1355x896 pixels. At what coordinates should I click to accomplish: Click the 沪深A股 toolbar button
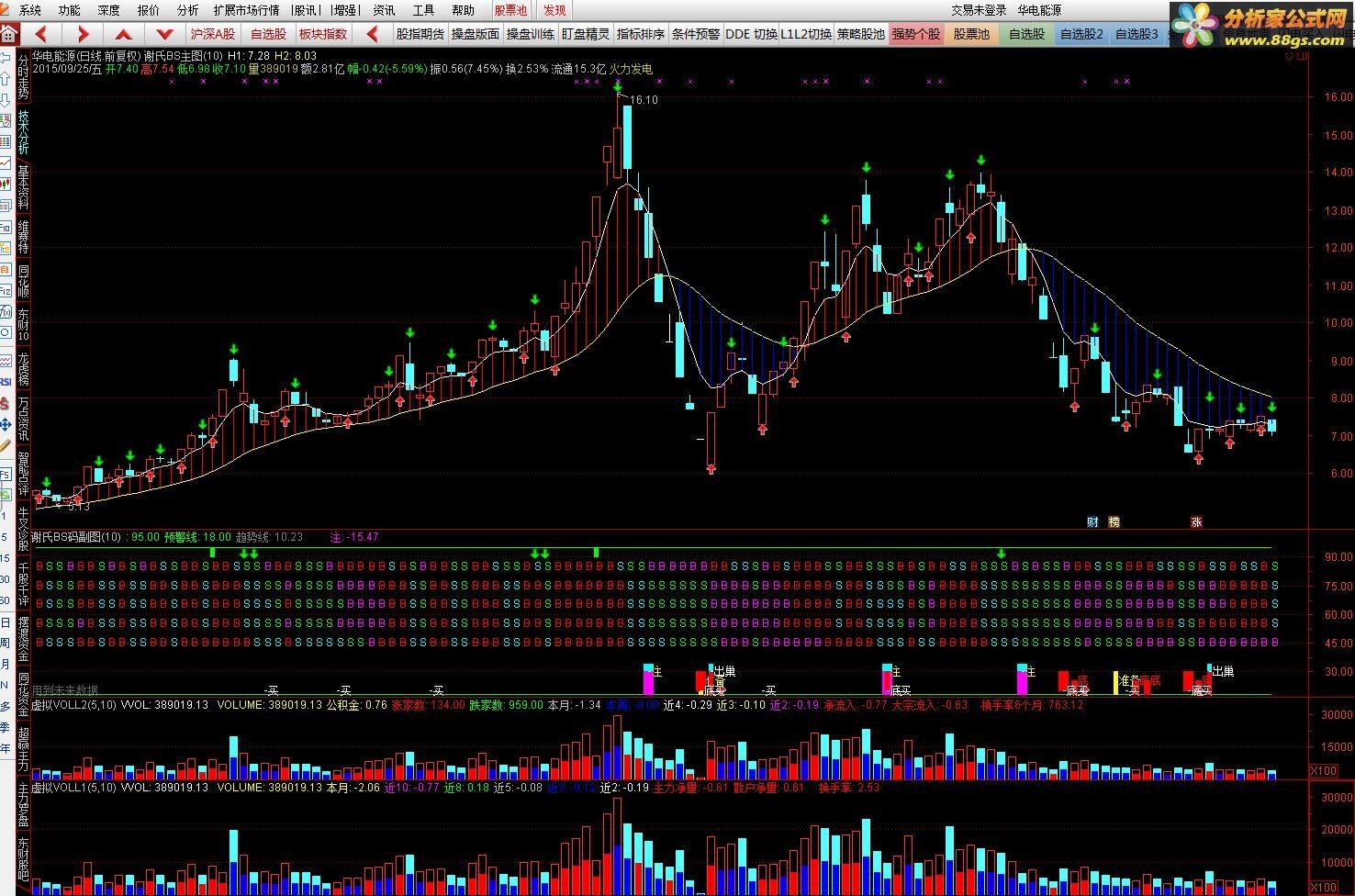click(213, 34)
